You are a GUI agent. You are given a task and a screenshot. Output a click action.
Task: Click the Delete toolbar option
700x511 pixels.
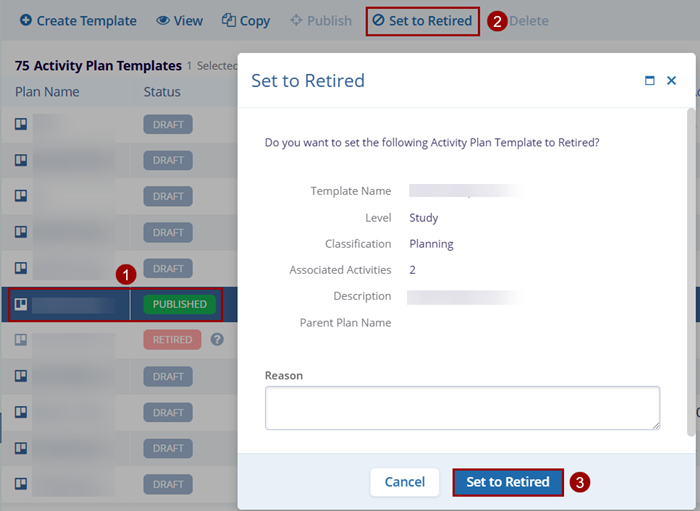point(529,20)
